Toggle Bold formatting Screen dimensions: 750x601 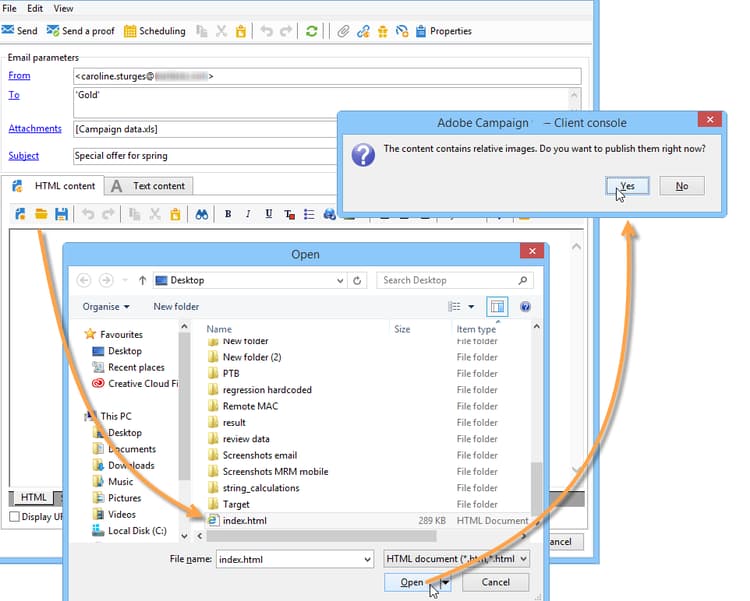(x=228, y=214)
